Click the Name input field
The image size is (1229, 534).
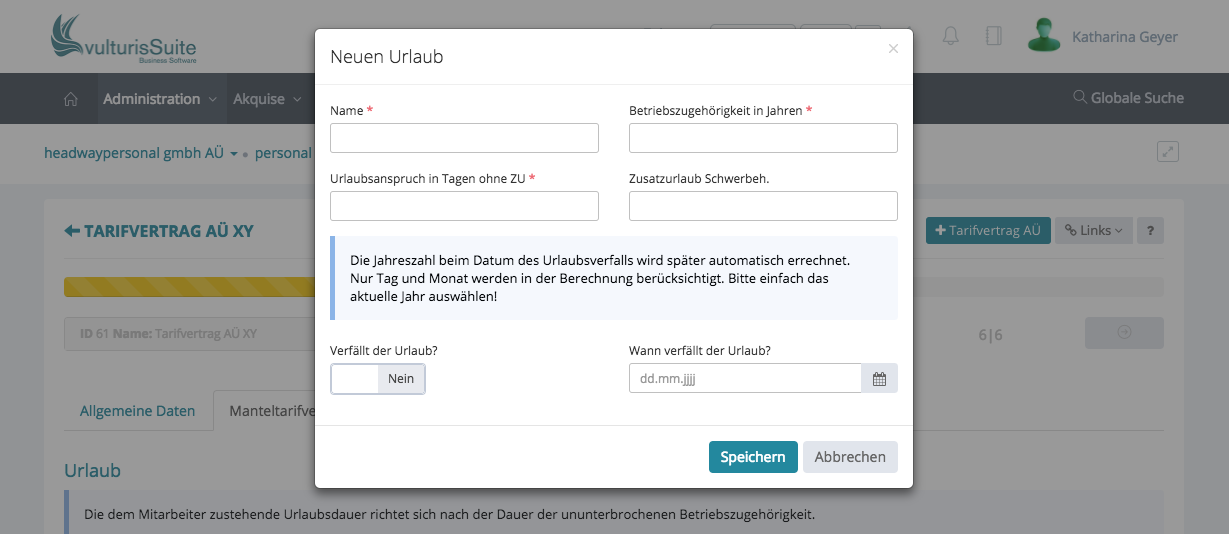point(464,138)
